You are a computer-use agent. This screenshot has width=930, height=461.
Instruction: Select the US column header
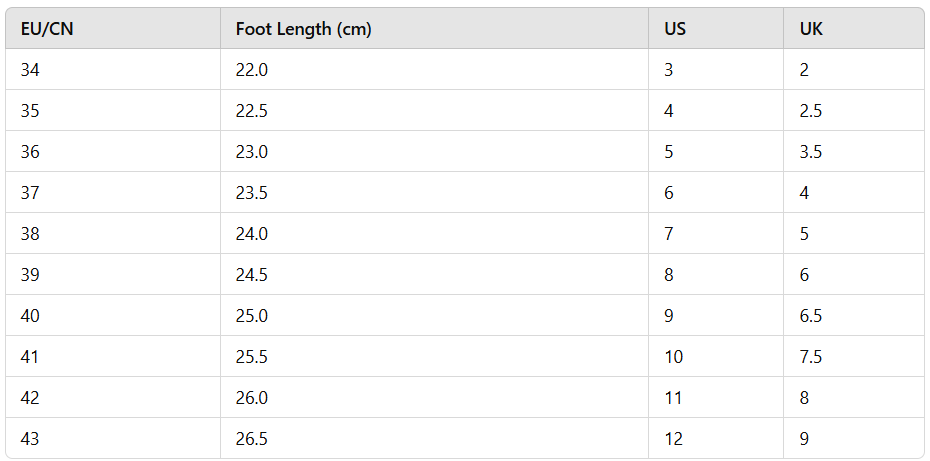[675, 29]
